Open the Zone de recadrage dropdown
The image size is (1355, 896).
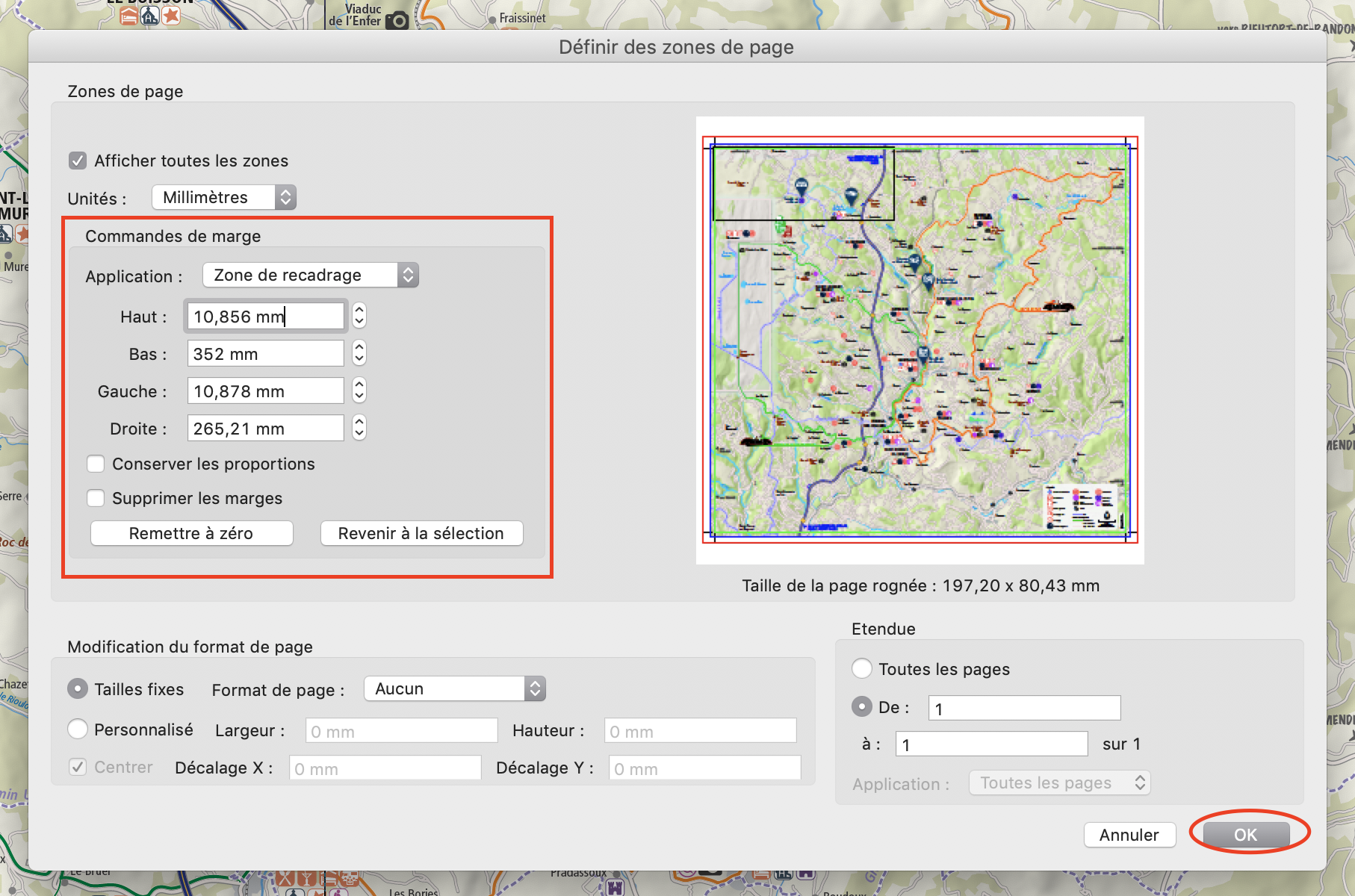[x=310, y=275]
